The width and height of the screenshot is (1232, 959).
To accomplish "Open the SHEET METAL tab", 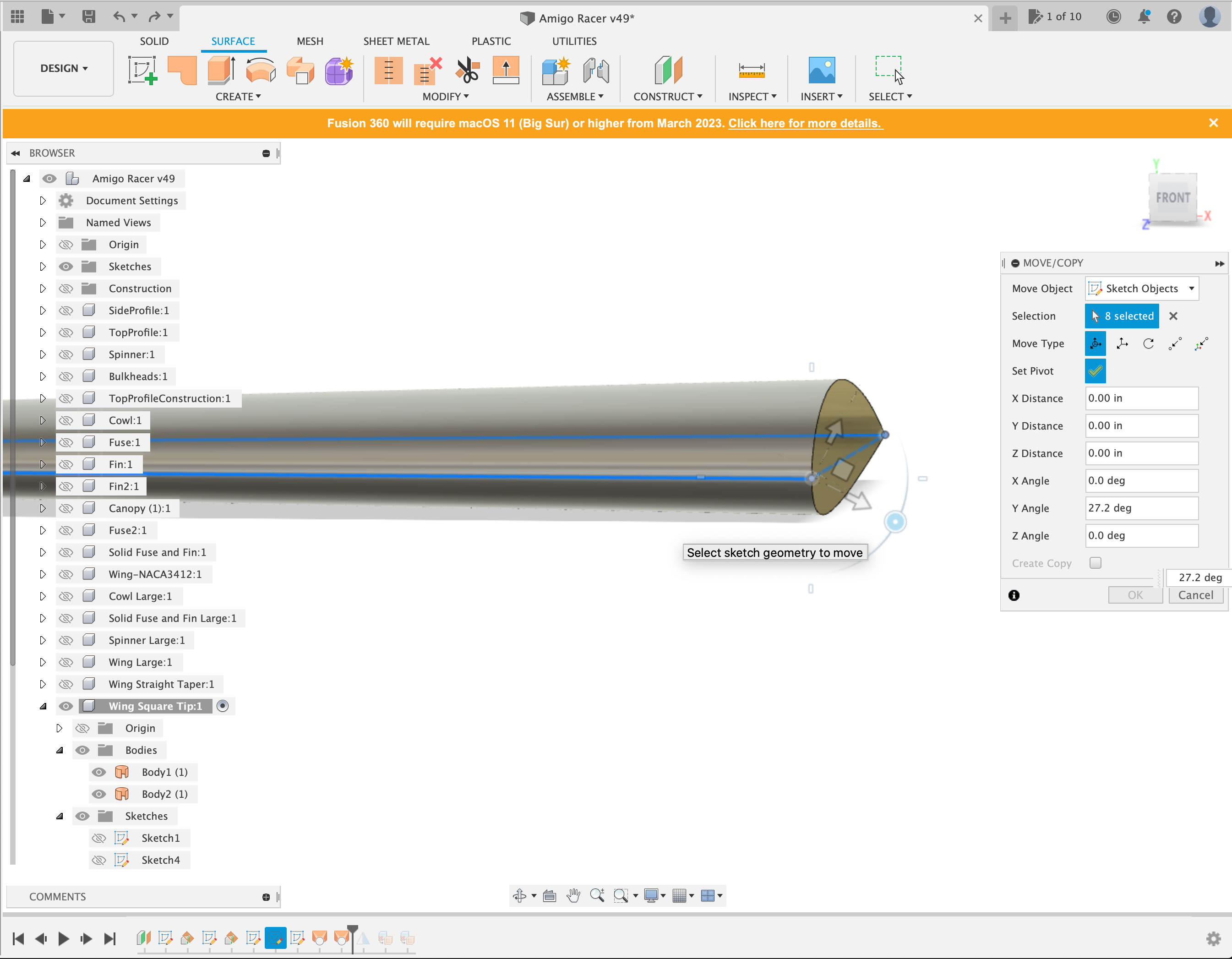I will 397,41.
